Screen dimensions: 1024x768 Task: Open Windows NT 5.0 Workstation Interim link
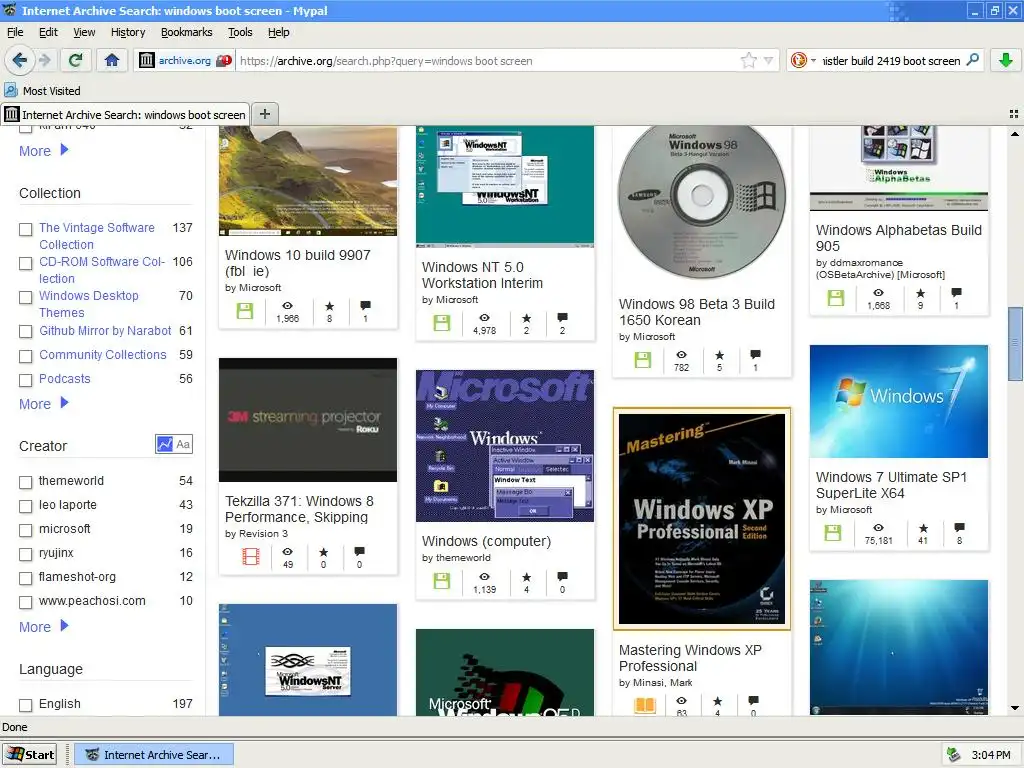[x=483, y=275]
